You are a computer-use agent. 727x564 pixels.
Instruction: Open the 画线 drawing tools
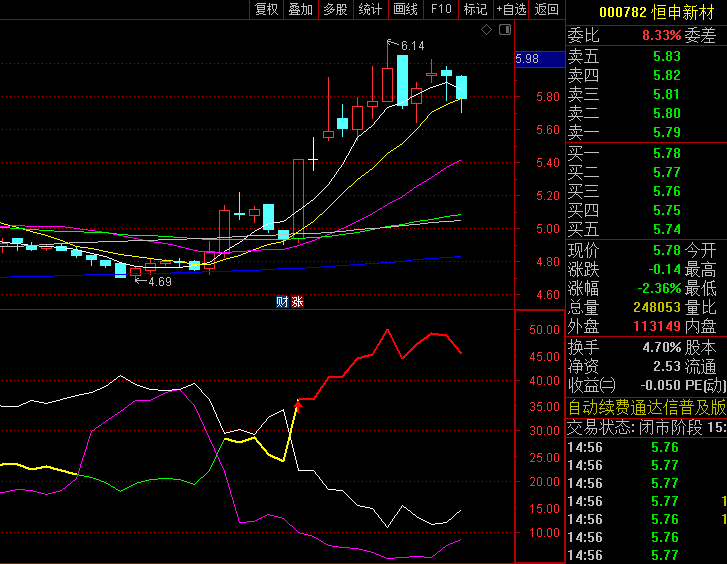405,9
